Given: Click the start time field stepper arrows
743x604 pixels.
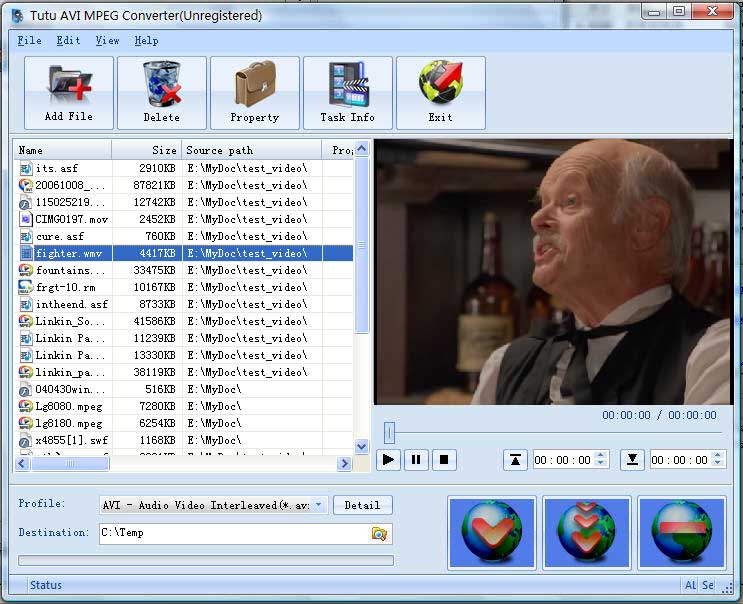Looking at the screenshot, I should (x=601, y=459).
